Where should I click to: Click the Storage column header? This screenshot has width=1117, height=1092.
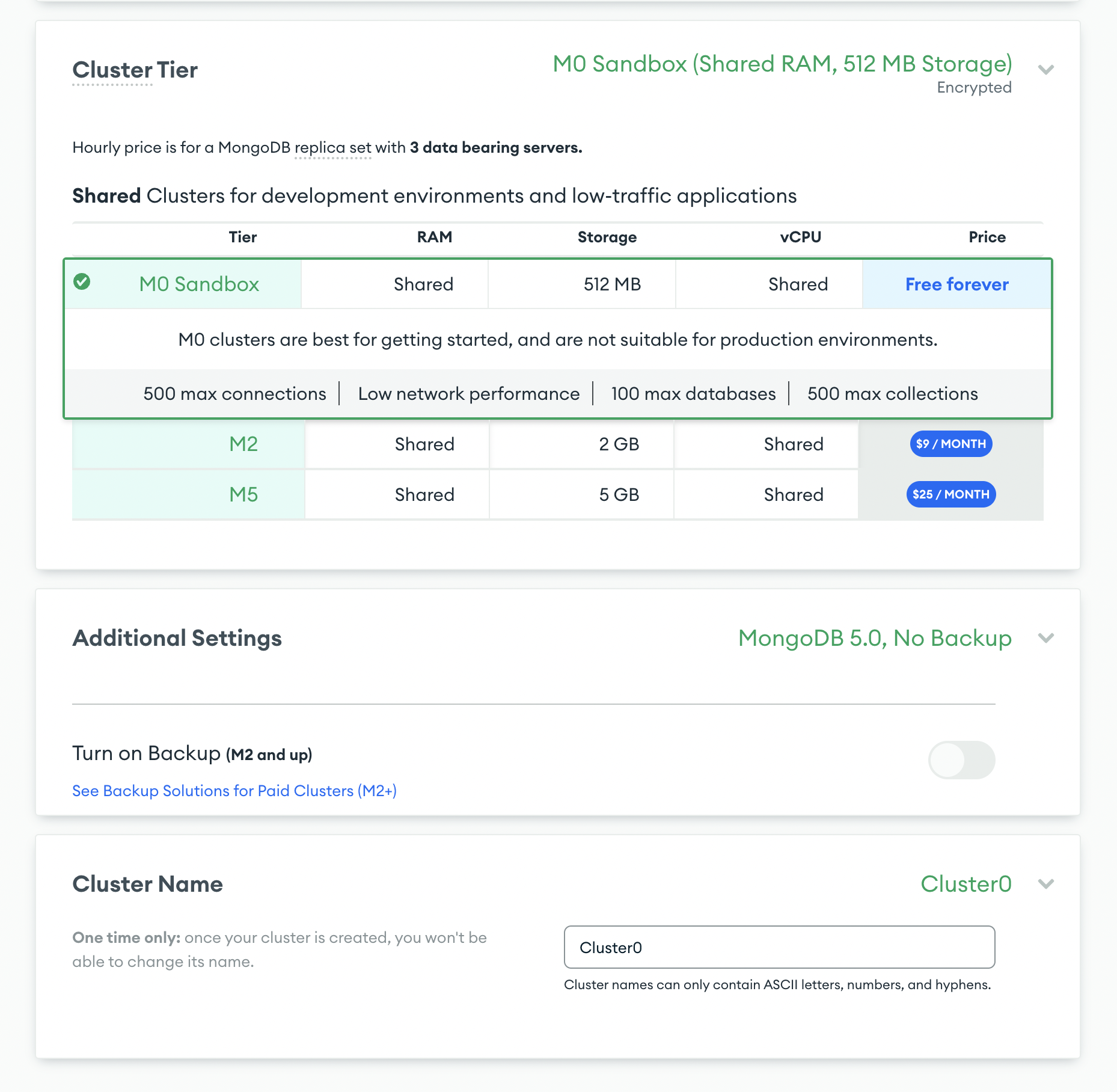point(607,237)
